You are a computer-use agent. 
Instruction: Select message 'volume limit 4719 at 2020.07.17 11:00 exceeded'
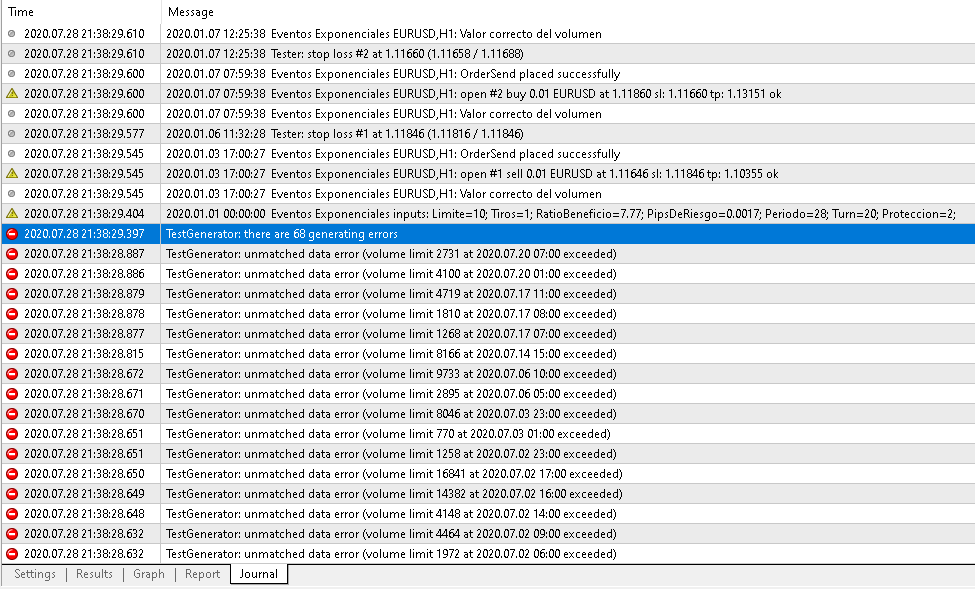391,294
